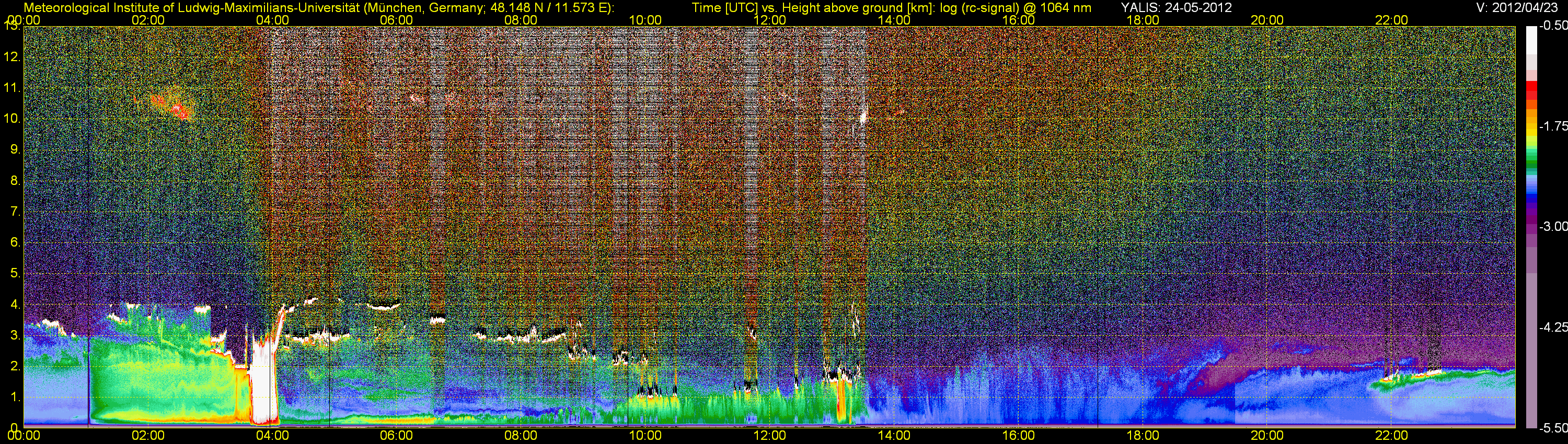1568x444 pixels.
Task: Click '00:00' on the bottom time axis
Action: [x=24, y=436]
